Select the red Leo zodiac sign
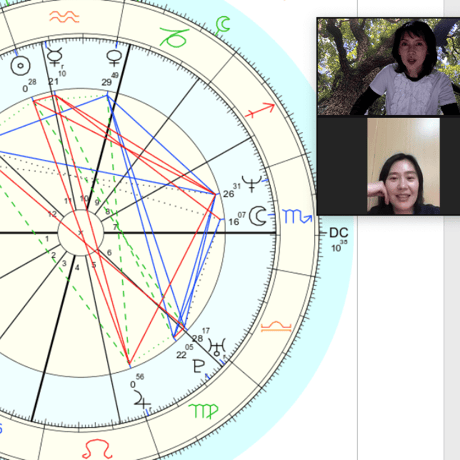 coord(97,449)
